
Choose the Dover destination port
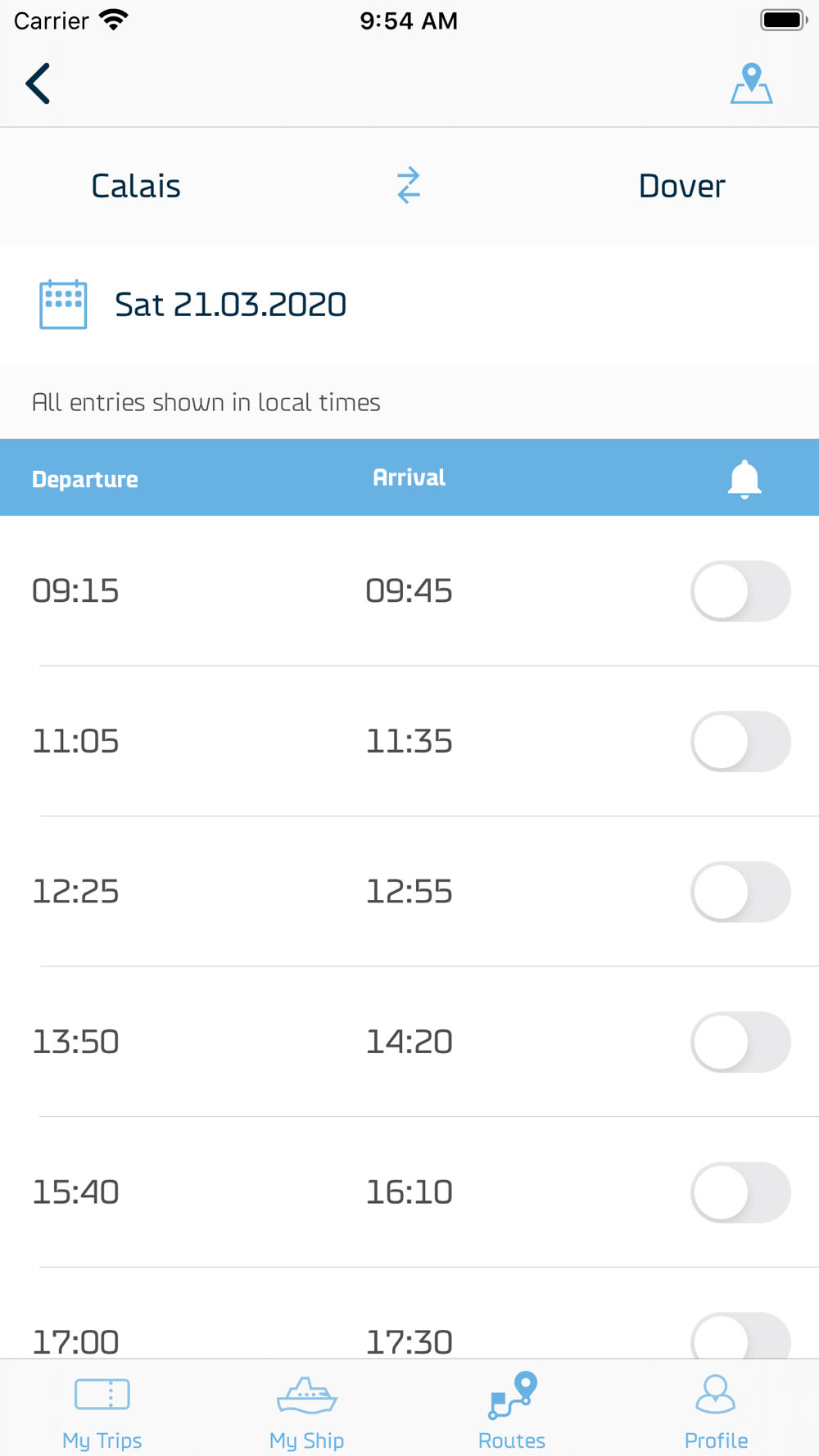(681, 186)
